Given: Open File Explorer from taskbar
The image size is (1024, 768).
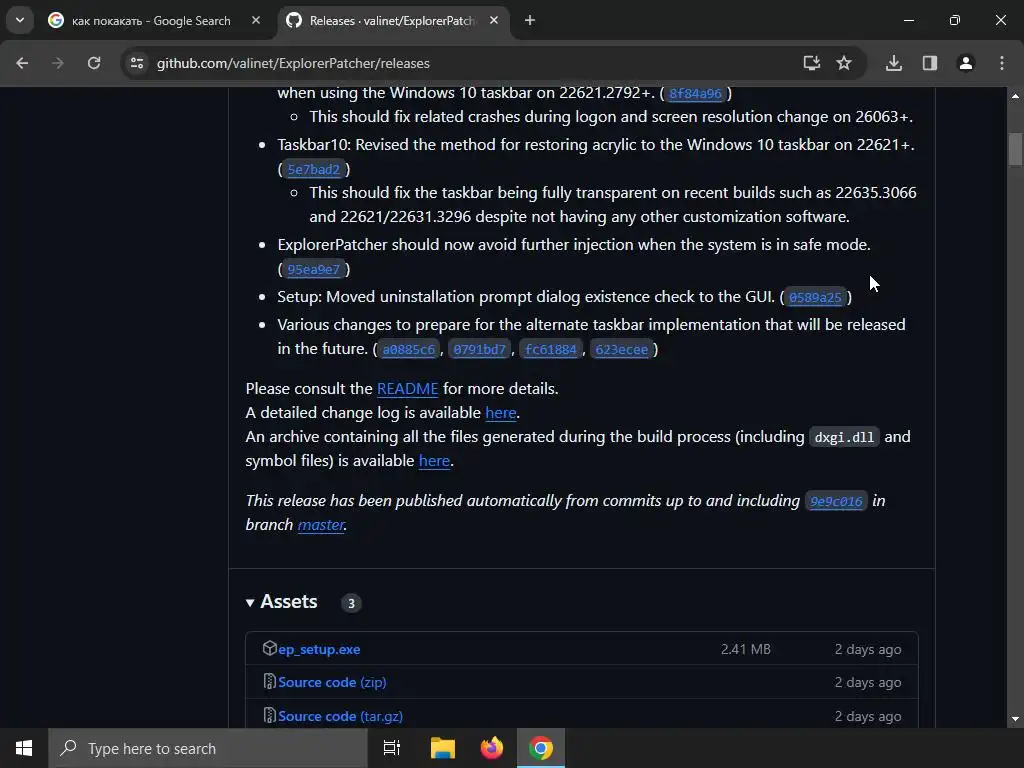Looking at the screenshot, I should point(443,748).
